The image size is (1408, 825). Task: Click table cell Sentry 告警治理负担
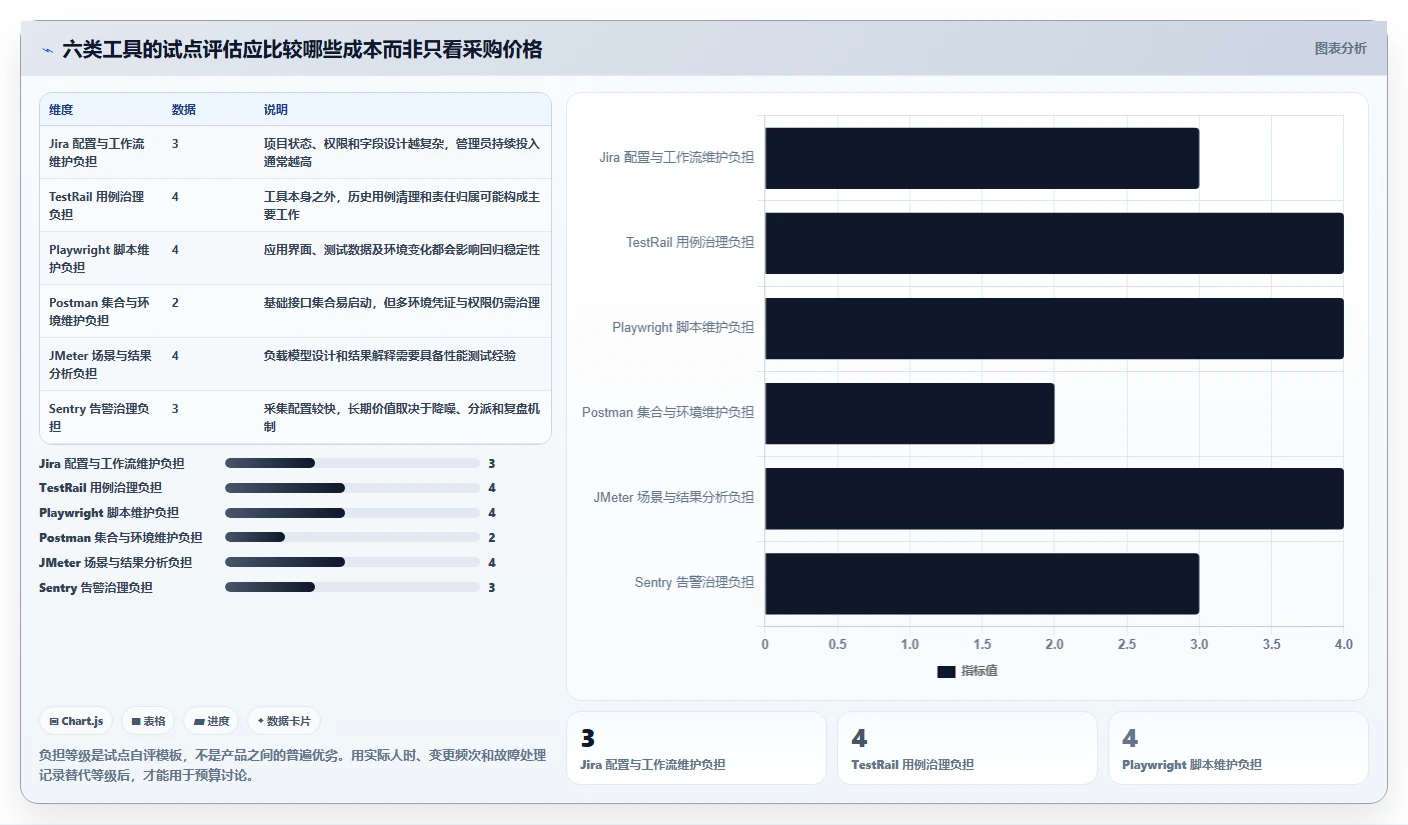pyautogui.click(x=100, y=417)
